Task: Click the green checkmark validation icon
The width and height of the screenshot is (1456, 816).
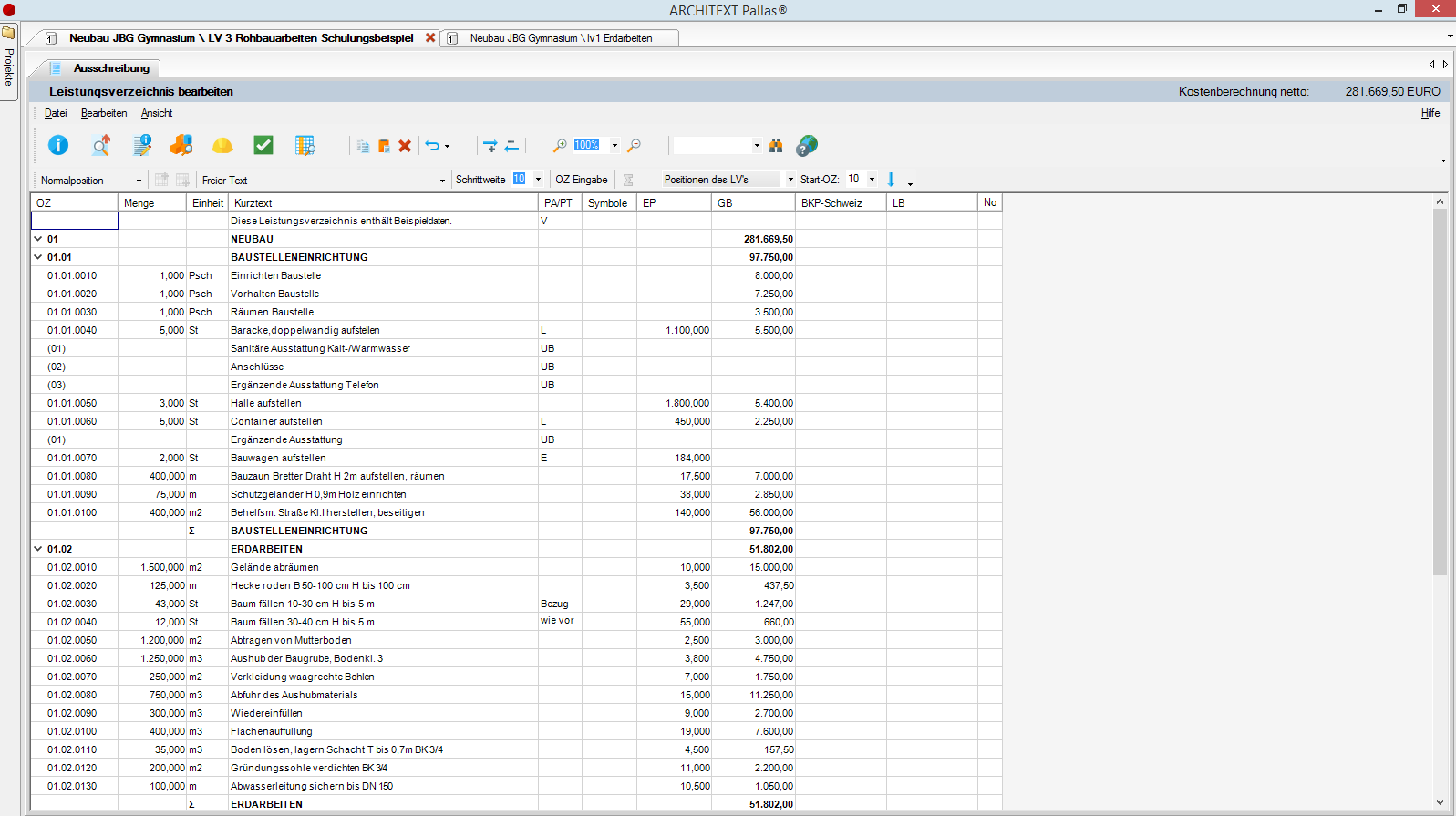Action: pos(263,145)
